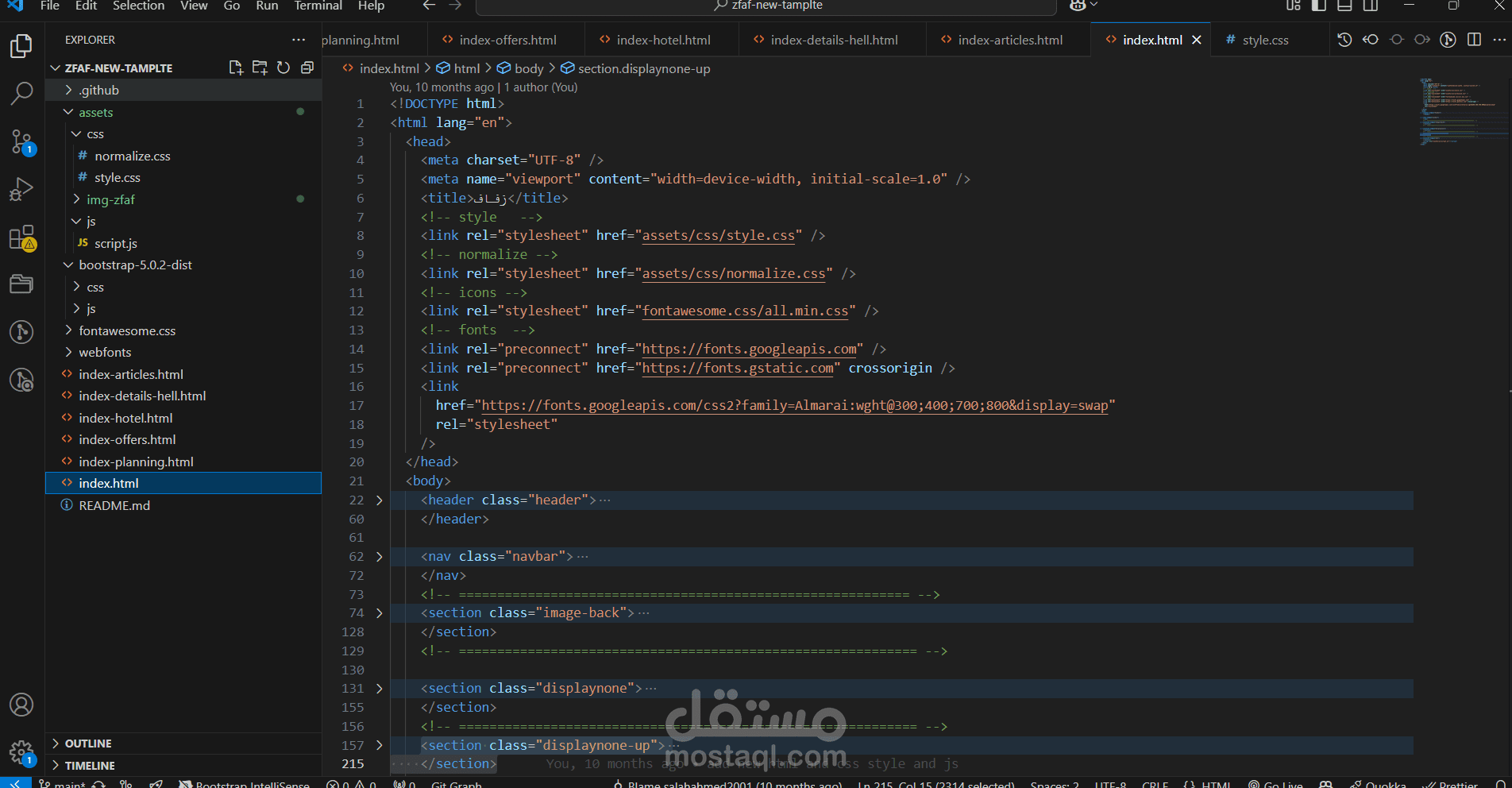The height and width of the screenshot is (788, 1512).
Task: Close the index.html tab
Action: (x=1197, y=40)
